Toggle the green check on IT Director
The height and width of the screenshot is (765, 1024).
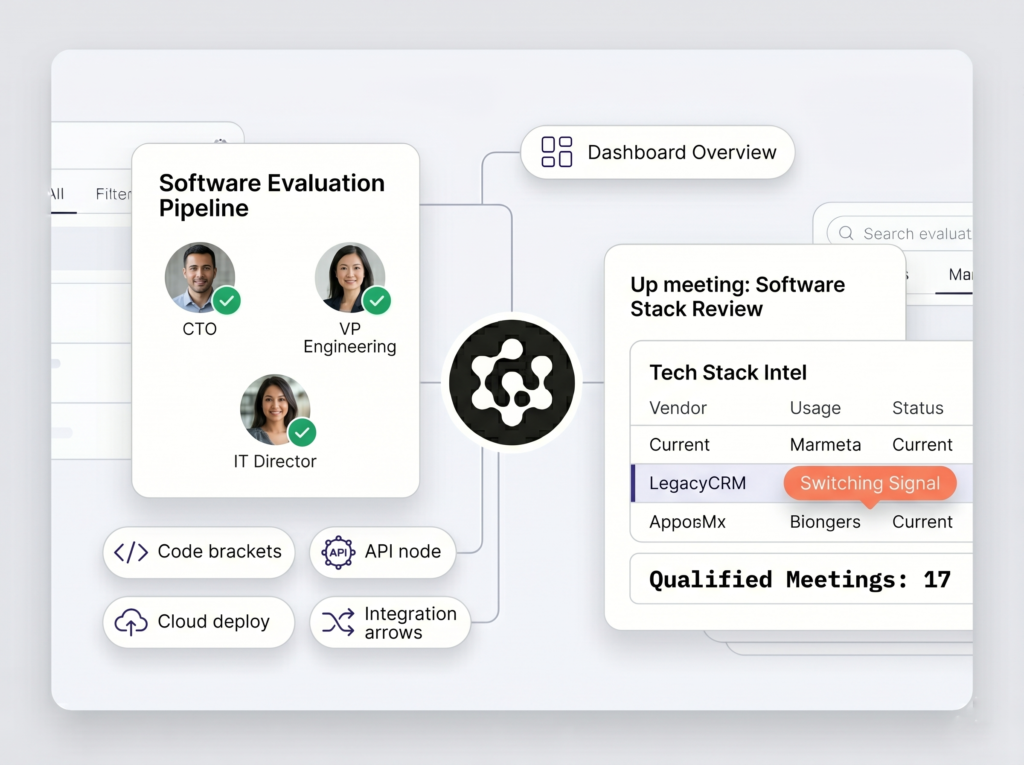coord(302,432)
